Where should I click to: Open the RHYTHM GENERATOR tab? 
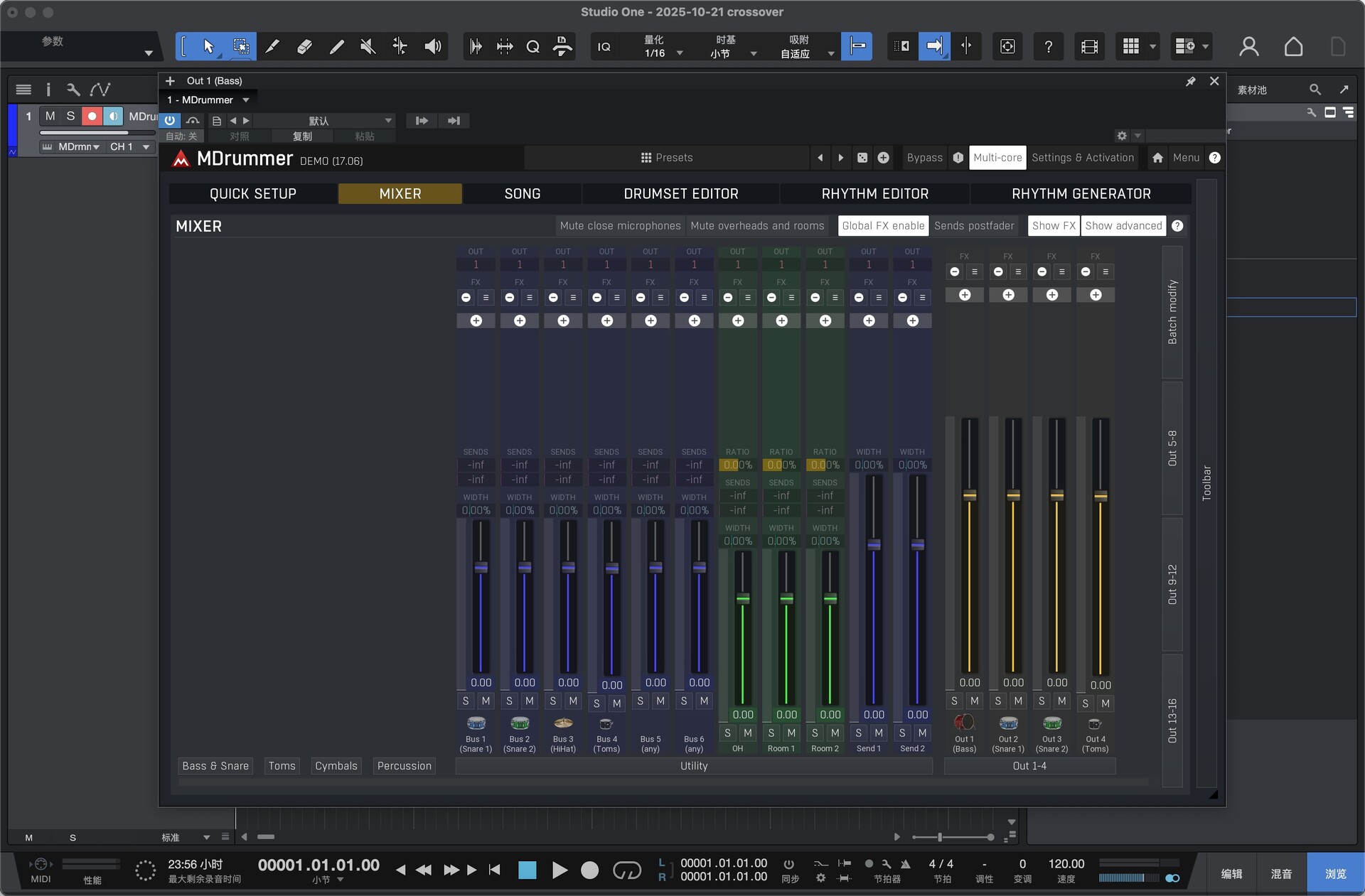point(1081,194)
